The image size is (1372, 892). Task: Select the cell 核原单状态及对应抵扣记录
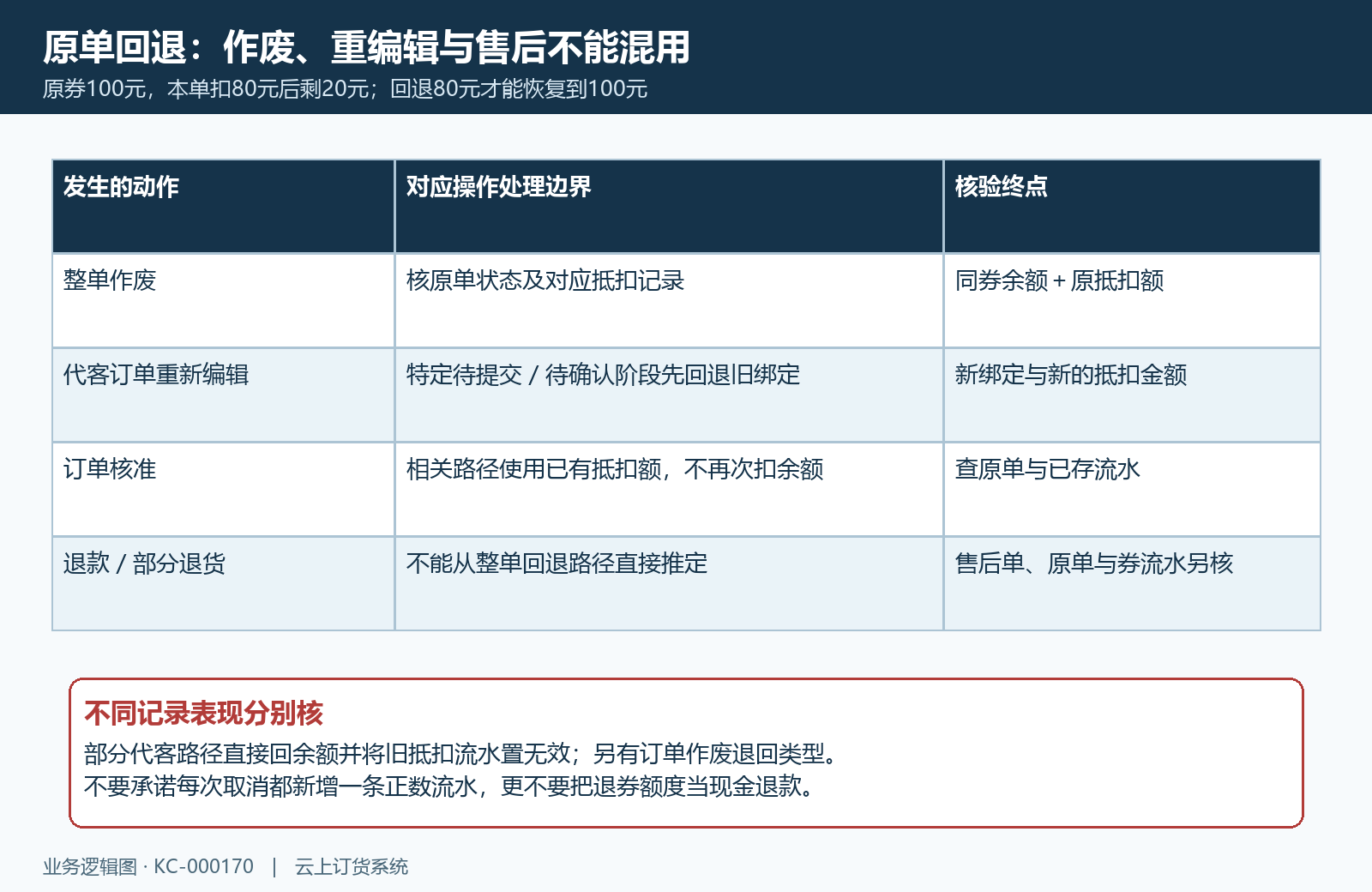pyautogui.click(x=669, y=300)
